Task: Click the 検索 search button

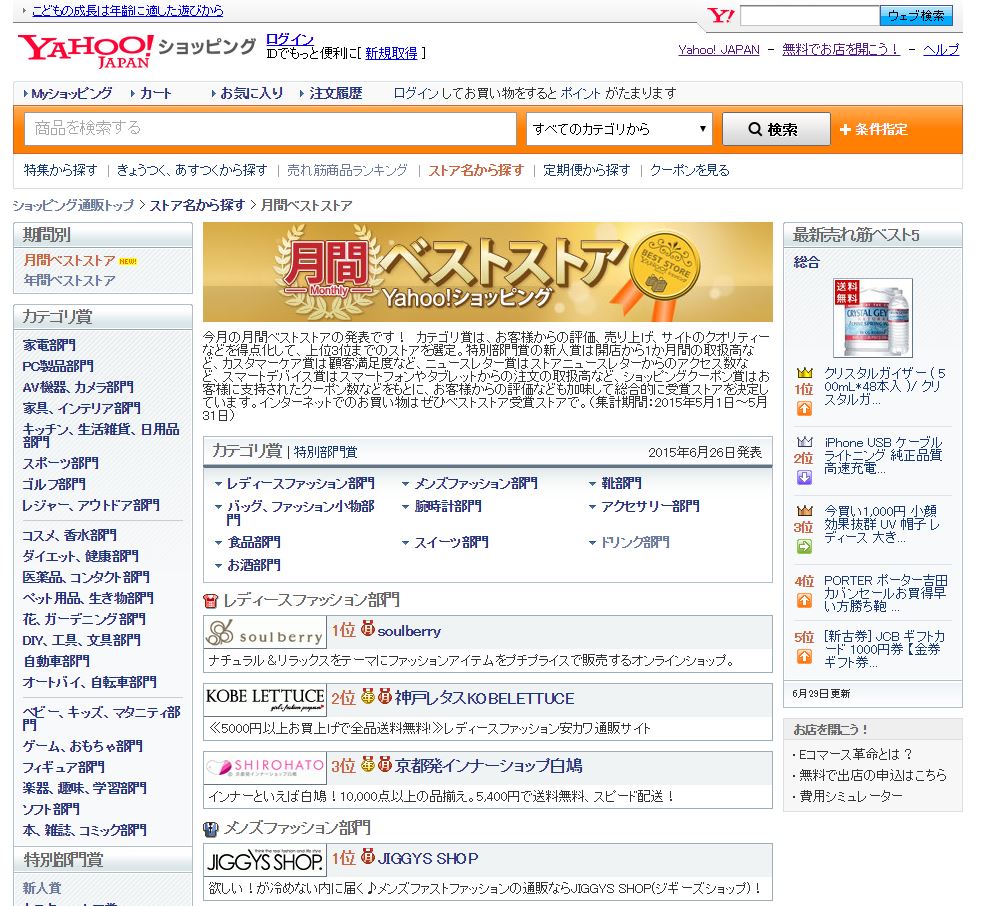Action: [776, 129]
